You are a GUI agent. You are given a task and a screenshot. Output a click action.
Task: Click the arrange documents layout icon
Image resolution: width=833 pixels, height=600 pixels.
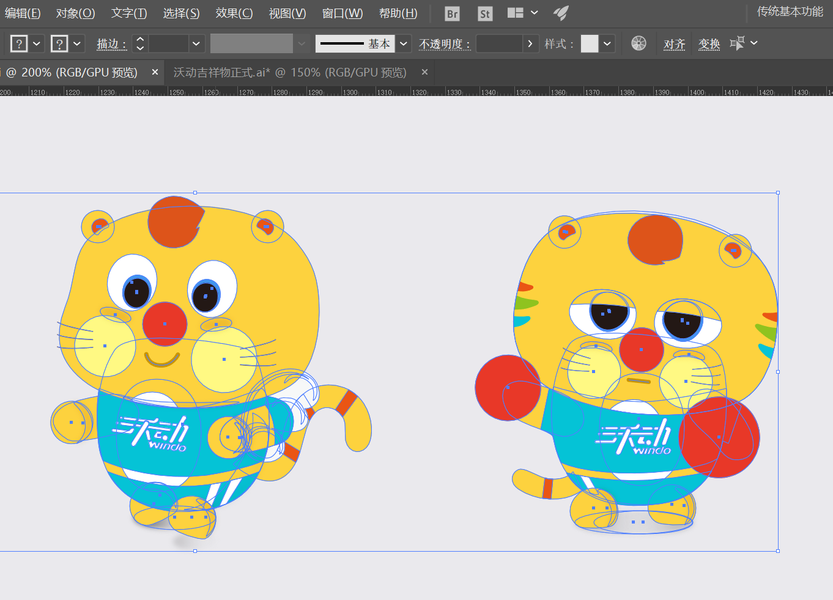[515, 13]
